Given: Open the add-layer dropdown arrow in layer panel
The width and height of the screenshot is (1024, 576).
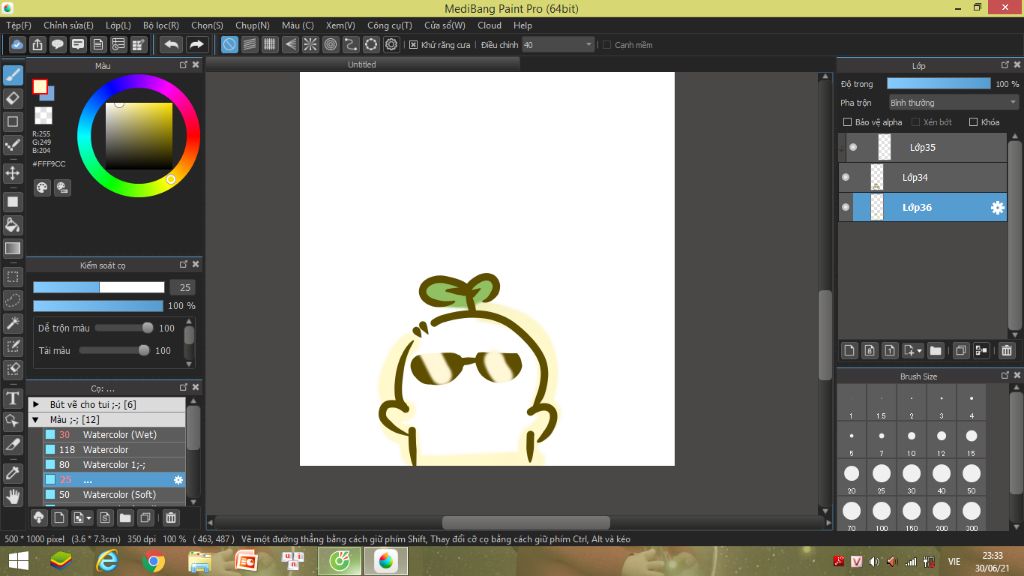Looking at the screenshot, I should coord(919,351).
